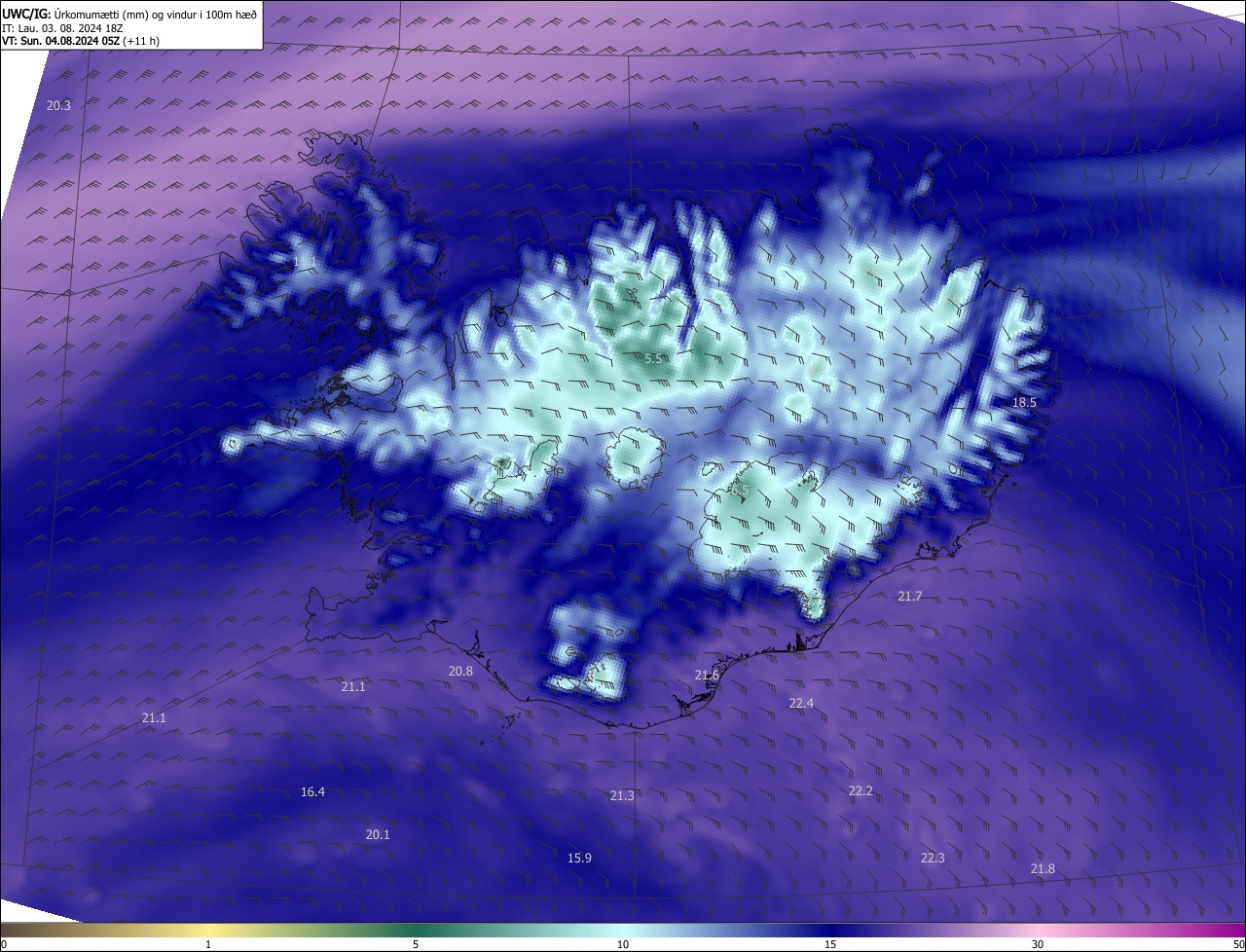
Task: Click the 21.7 value on the map
Action: [909, 596]
